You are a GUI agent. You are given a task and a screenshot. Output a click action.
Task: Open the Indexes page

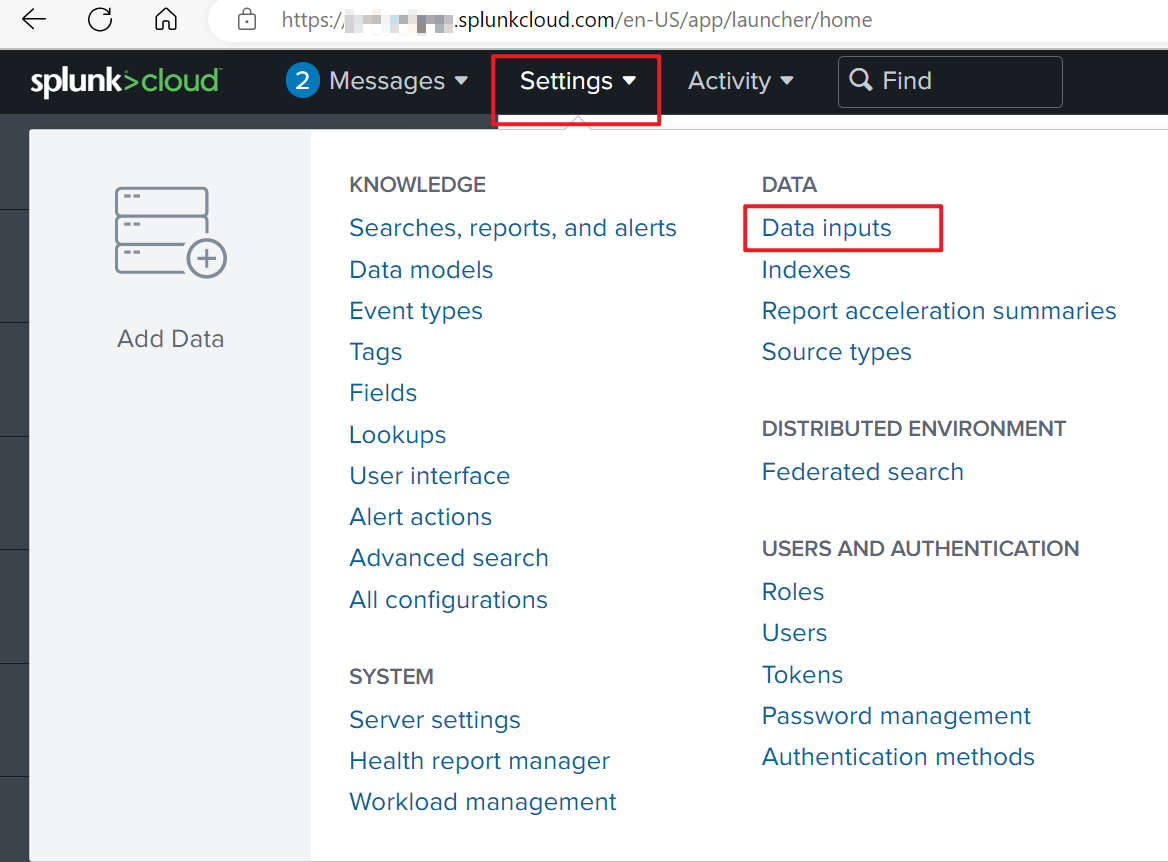tap(806, 269)
